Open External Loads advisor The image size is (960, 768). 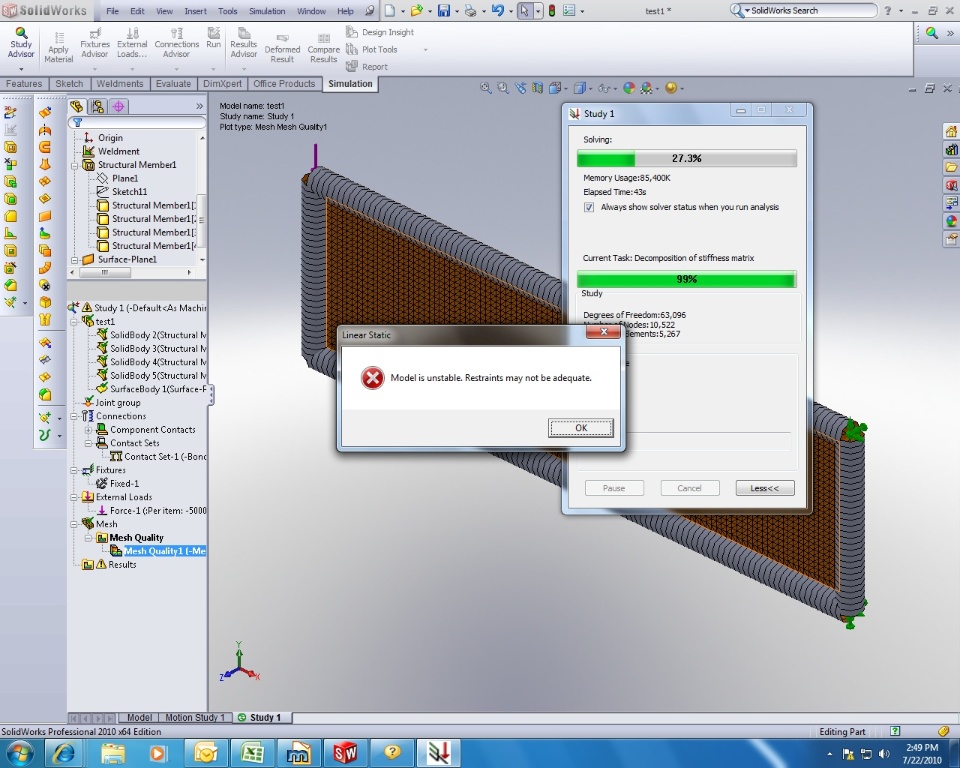click(x=132, y=43)
